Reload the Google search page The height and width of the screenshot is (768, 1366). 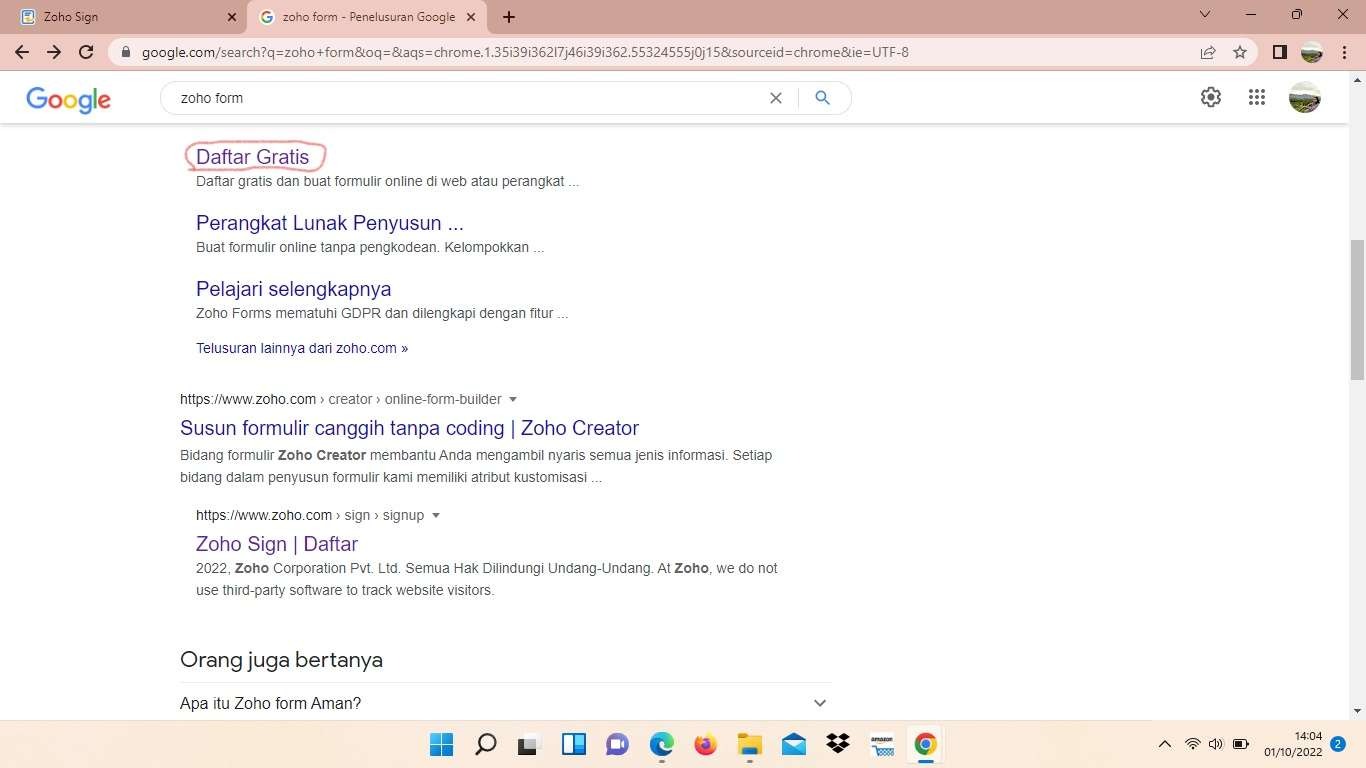click(x=86, y=52)
